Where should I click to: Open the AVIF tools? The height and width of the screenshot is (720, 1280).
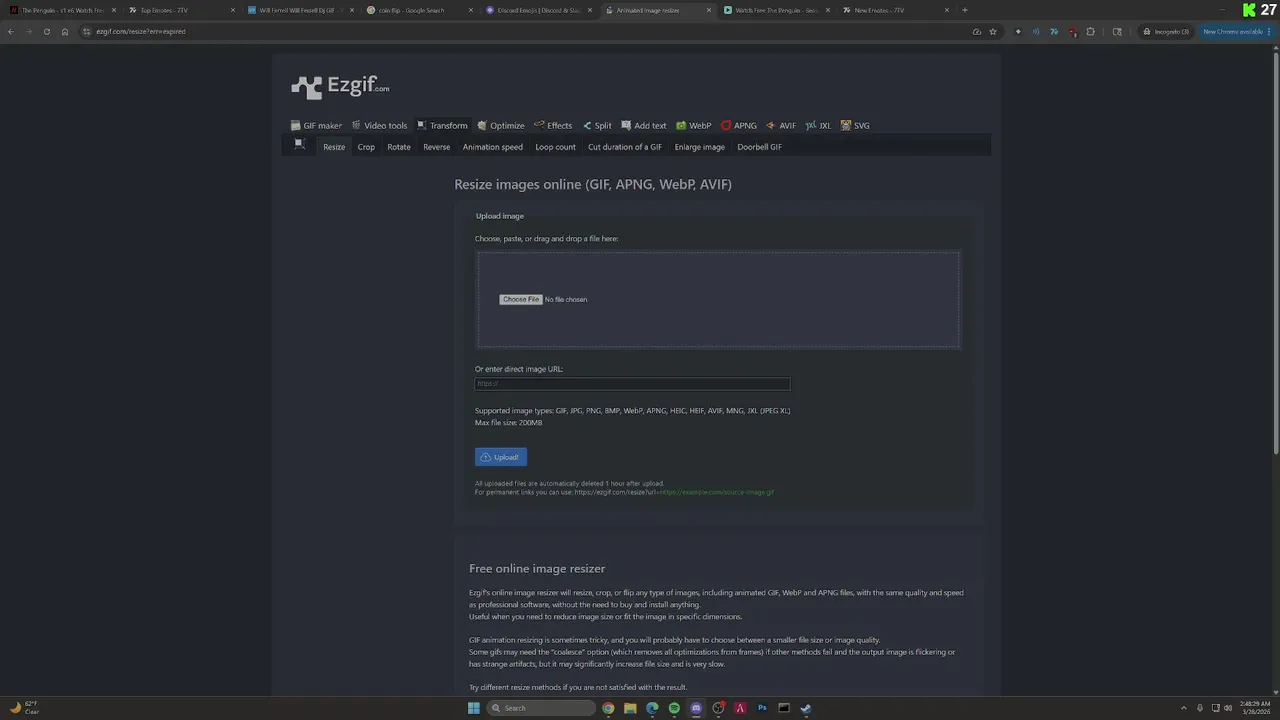[781, 126]
